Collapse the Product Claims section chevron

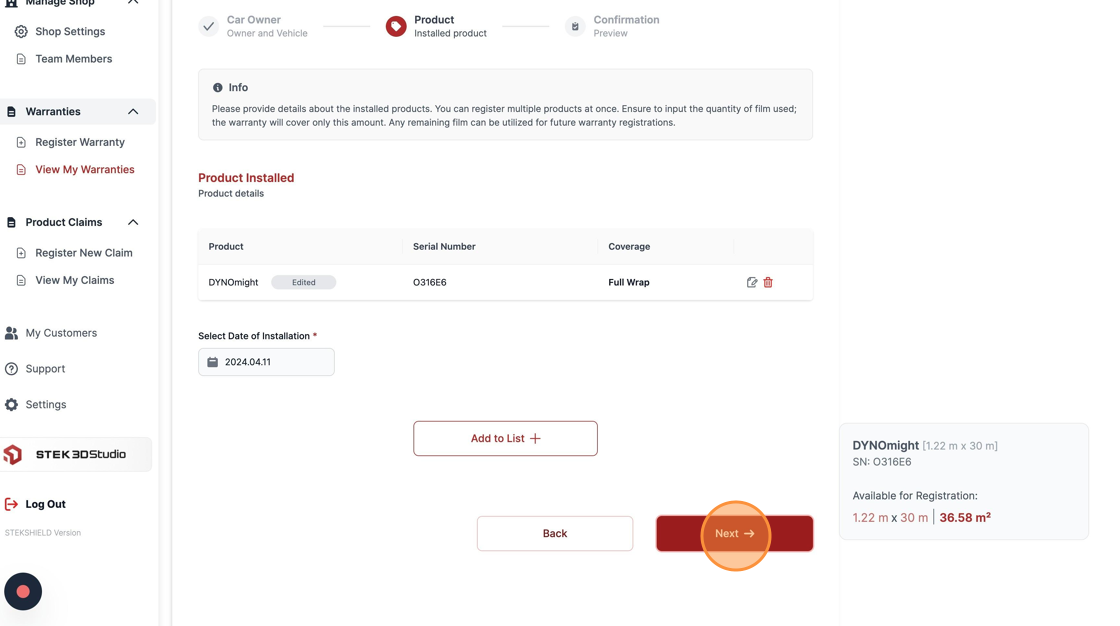[133, 222]
